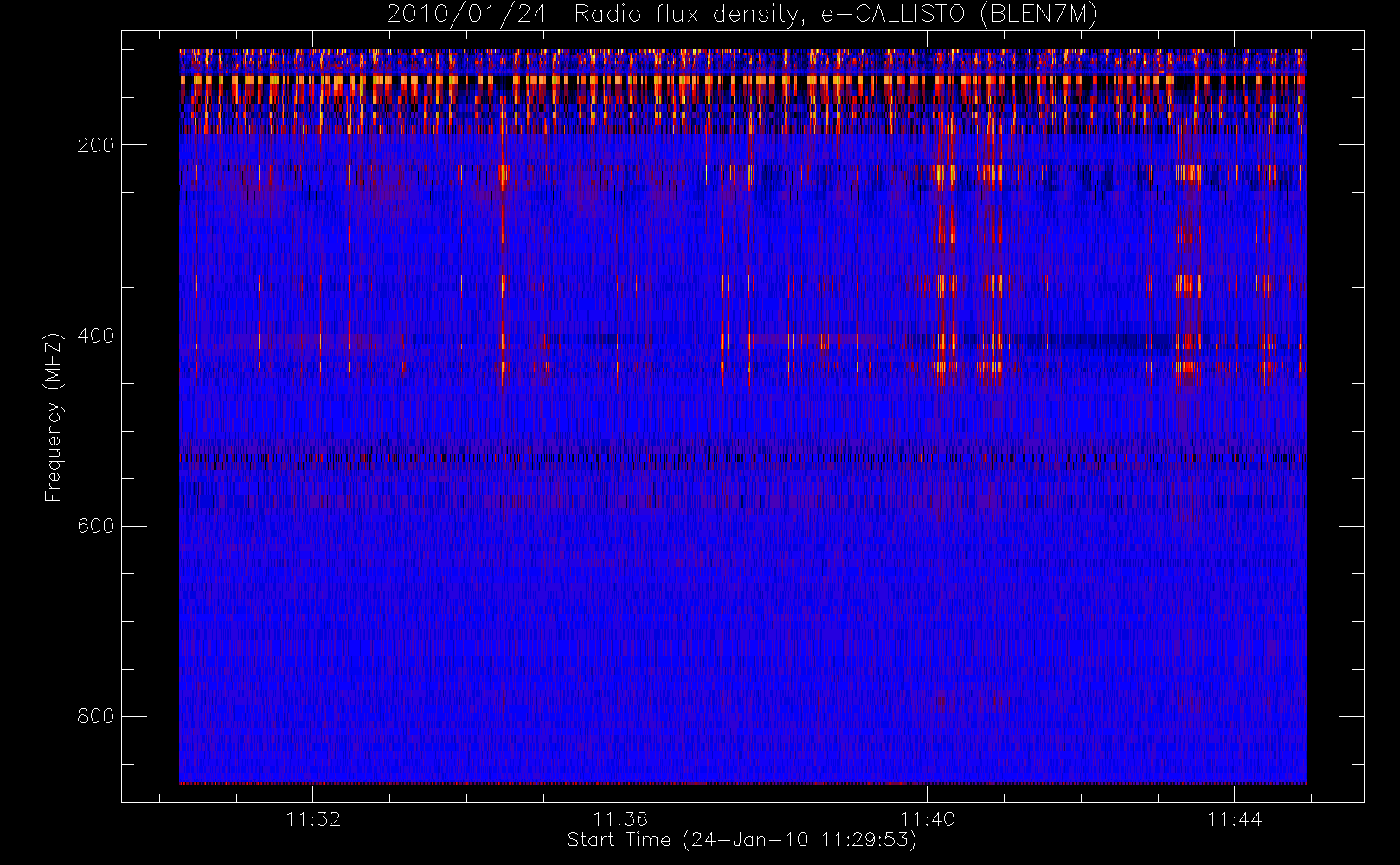
Task: Select the 600 frequency tick label
Action: pos(95,526)
